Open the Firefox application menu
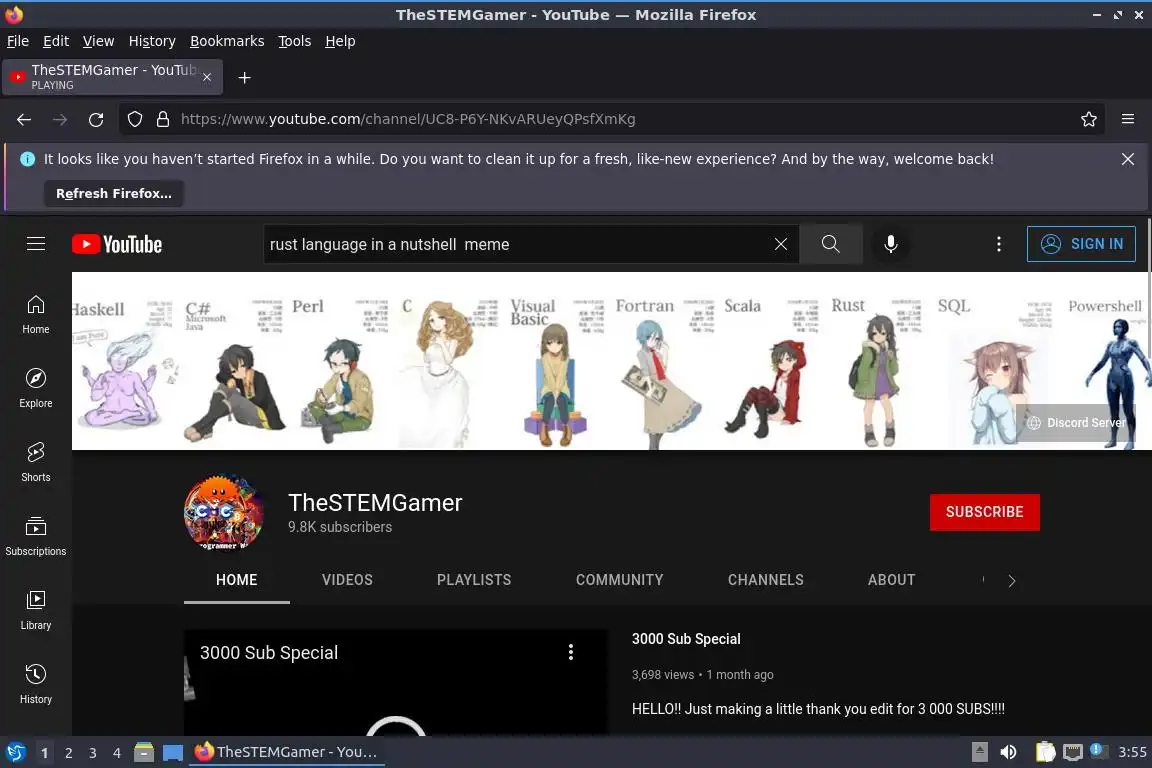The image size is (1152, 768). coord(1128,119)
